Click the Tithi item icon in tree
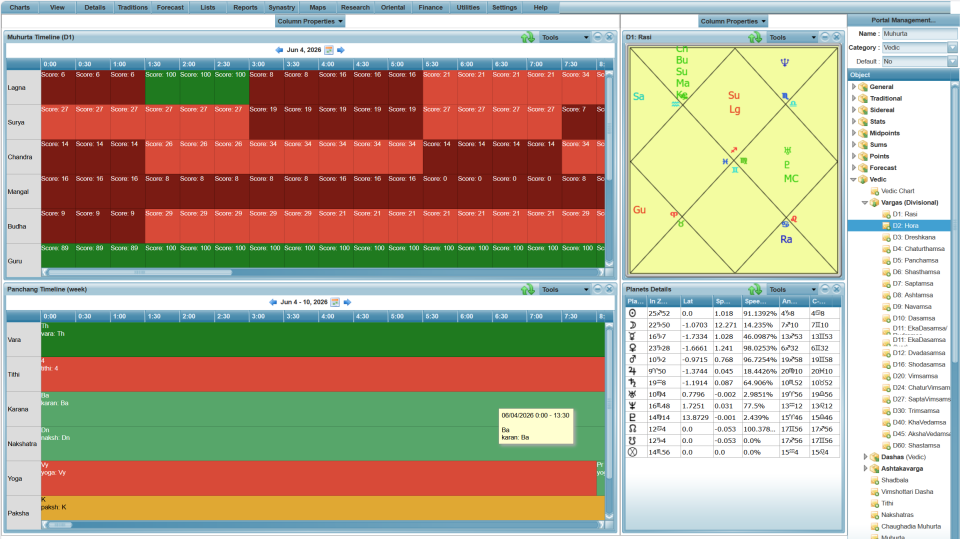 (874, 503)
